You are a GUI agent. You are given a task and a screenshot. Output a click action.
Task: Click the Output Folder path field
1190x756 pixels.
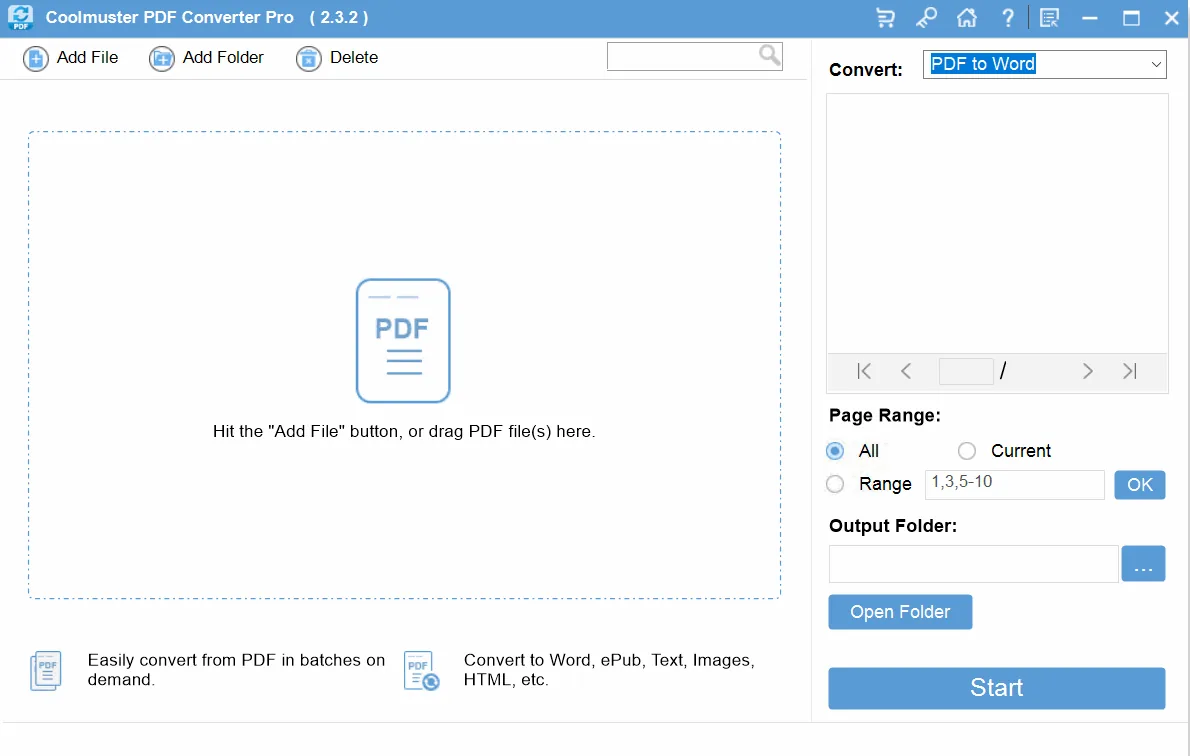974,564
